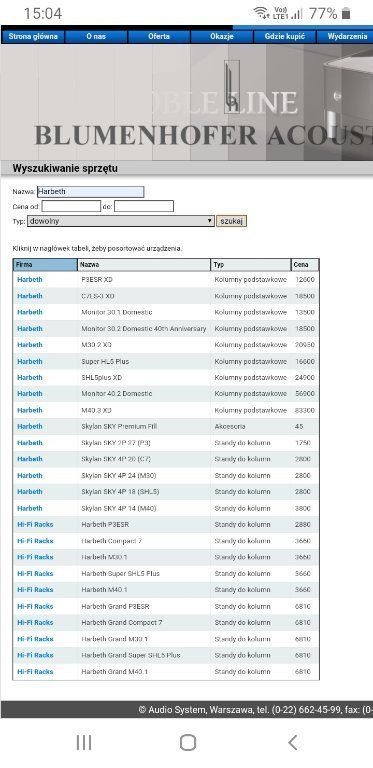Viewport: 373px width, 768px height.
Task: Open Hi-Fi Racks link for Harbeth P3ESR row
Action: pos(35,525)
